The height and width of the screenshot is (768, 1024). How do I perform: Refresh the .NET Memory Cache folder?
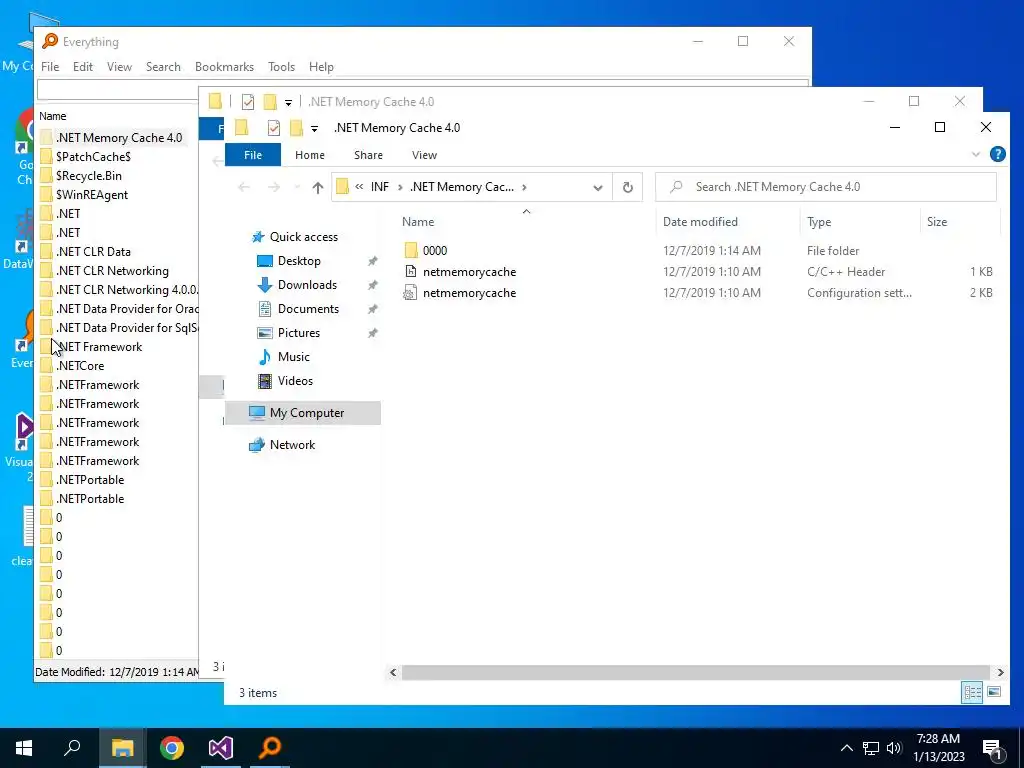628,187
